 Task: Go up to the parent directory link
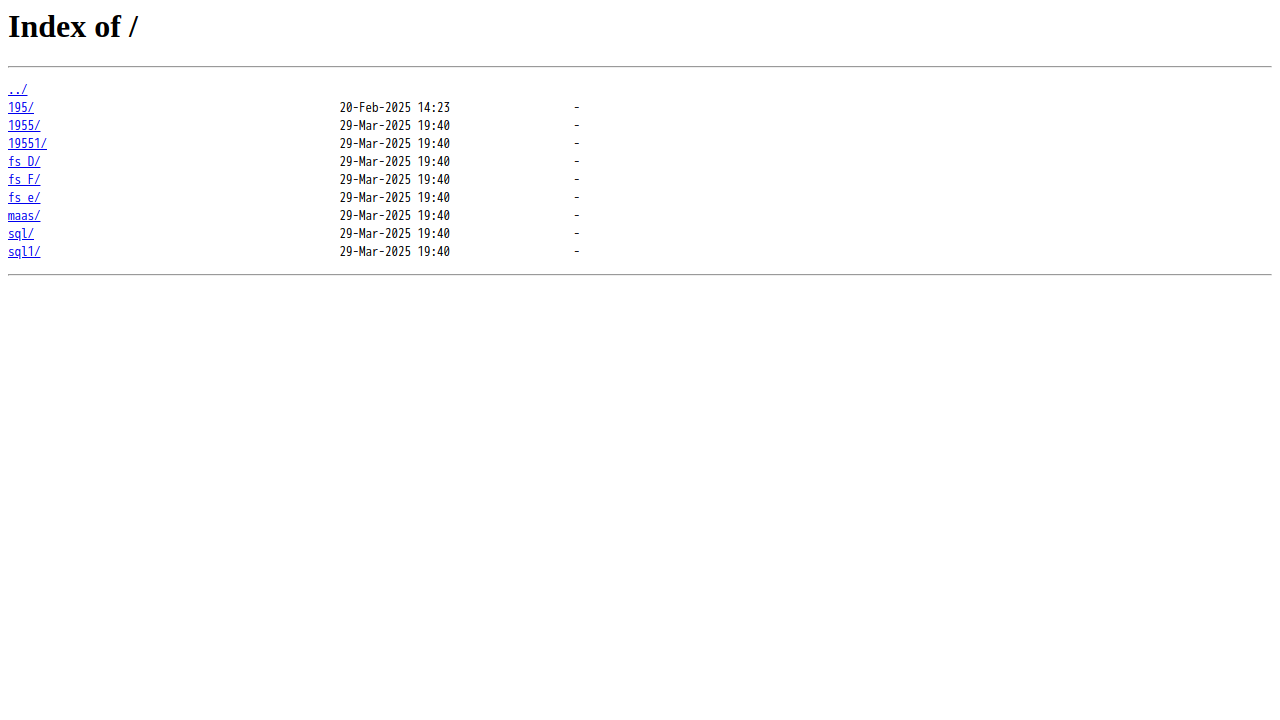click(x=18, y=90)
